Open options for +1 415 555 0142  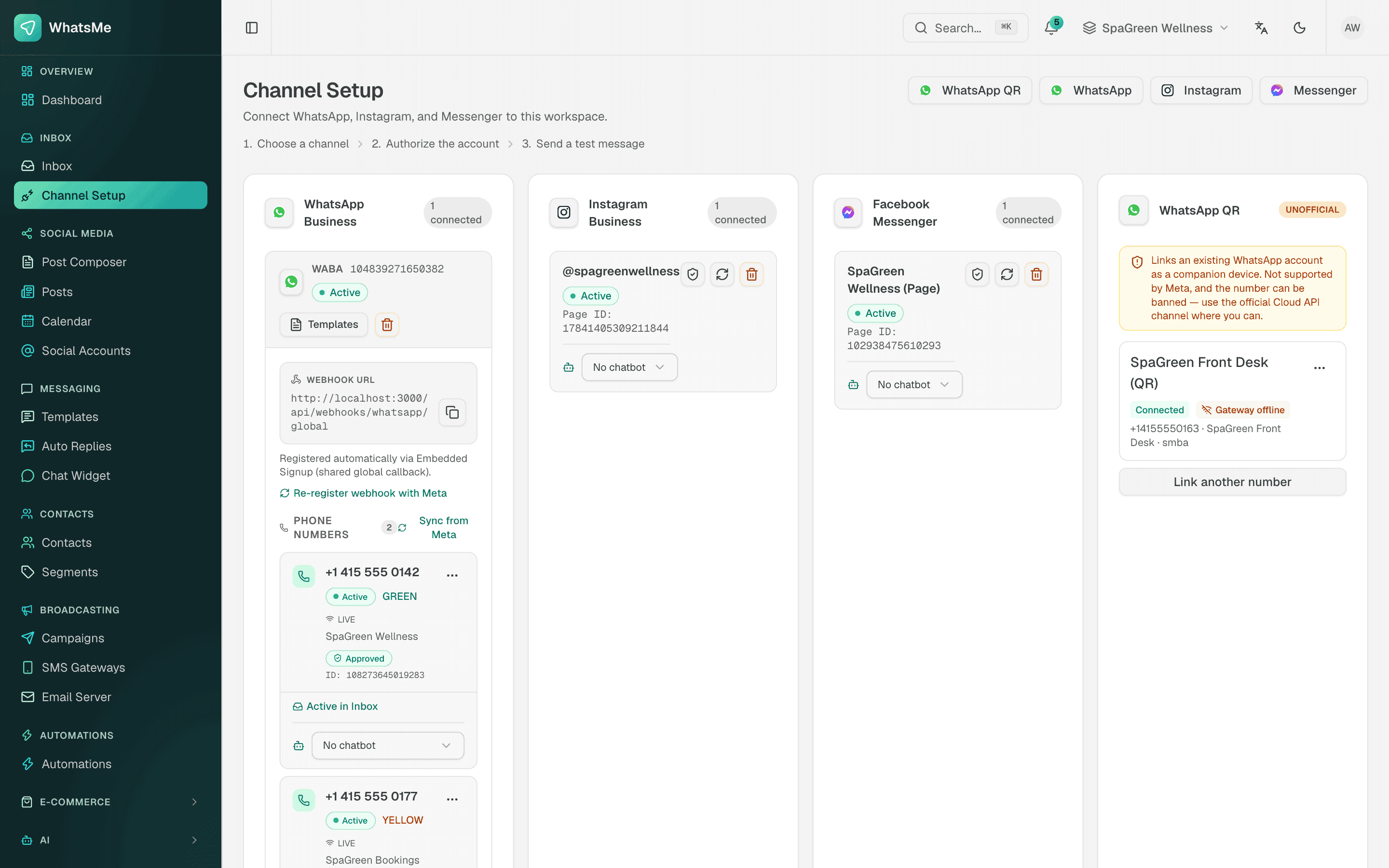click(x=452, y=575)
